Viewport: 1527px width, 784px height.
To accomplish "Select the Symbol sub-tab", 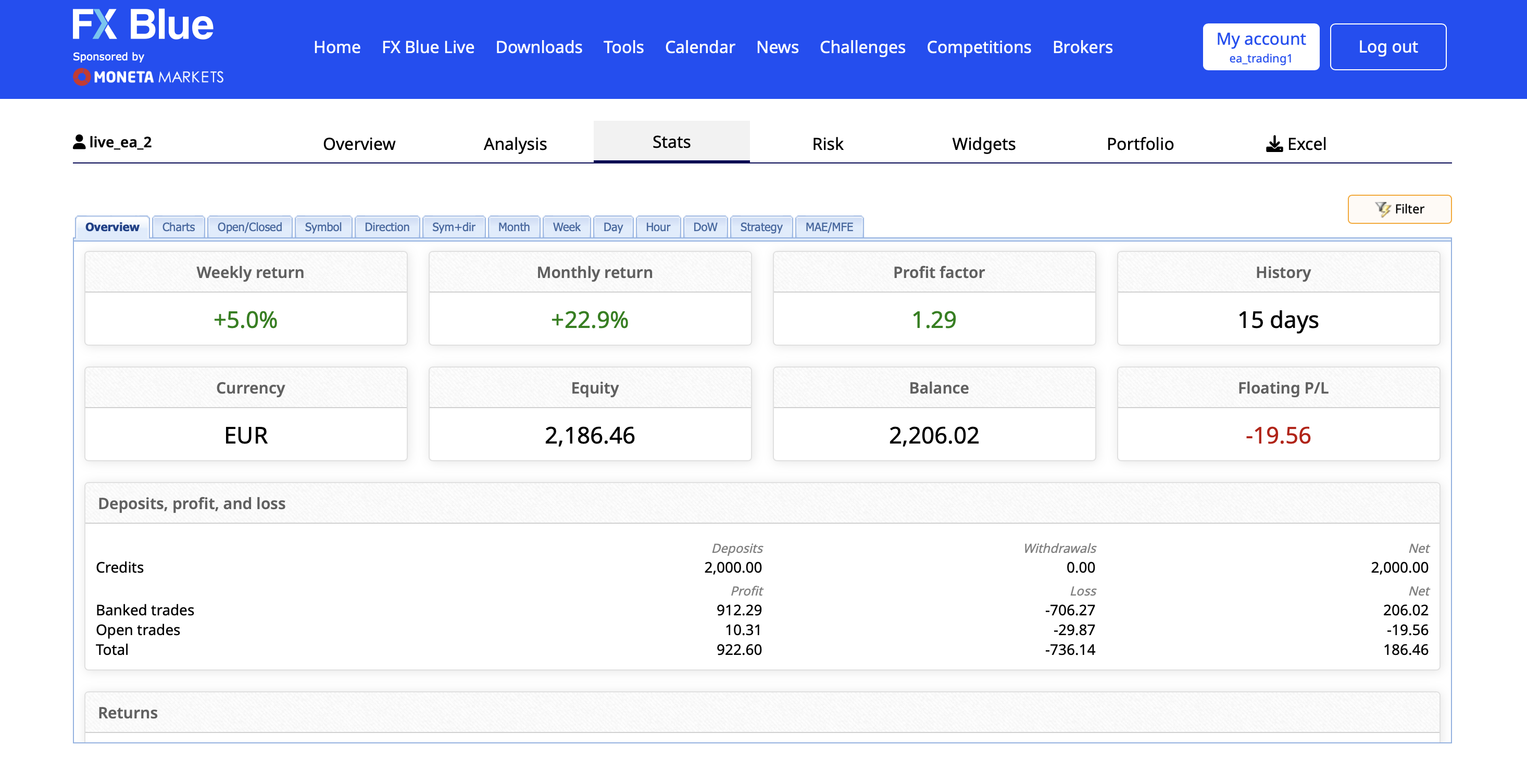I will [x=322, y=227].
